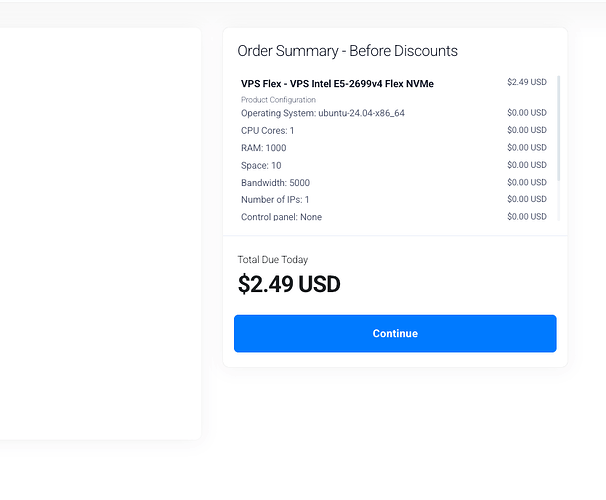Select the Operating System ubuntu-24.04 line
This screenshot has width=606, height=500.
pyautogui.click(x=322, y=113)
